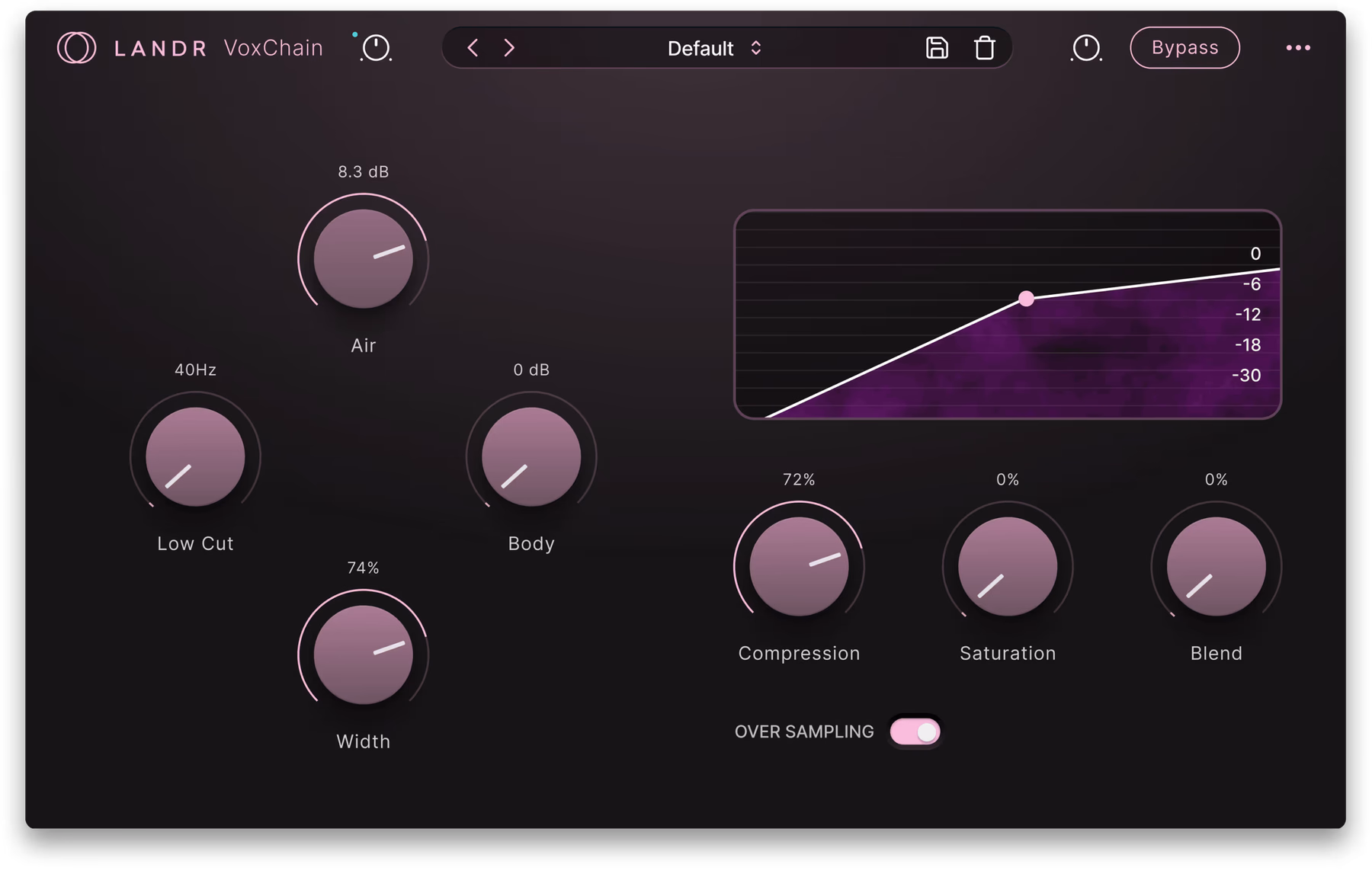Click the VoxChain title text
Screen dimensions: 1372x877
[x=274, y=48]
